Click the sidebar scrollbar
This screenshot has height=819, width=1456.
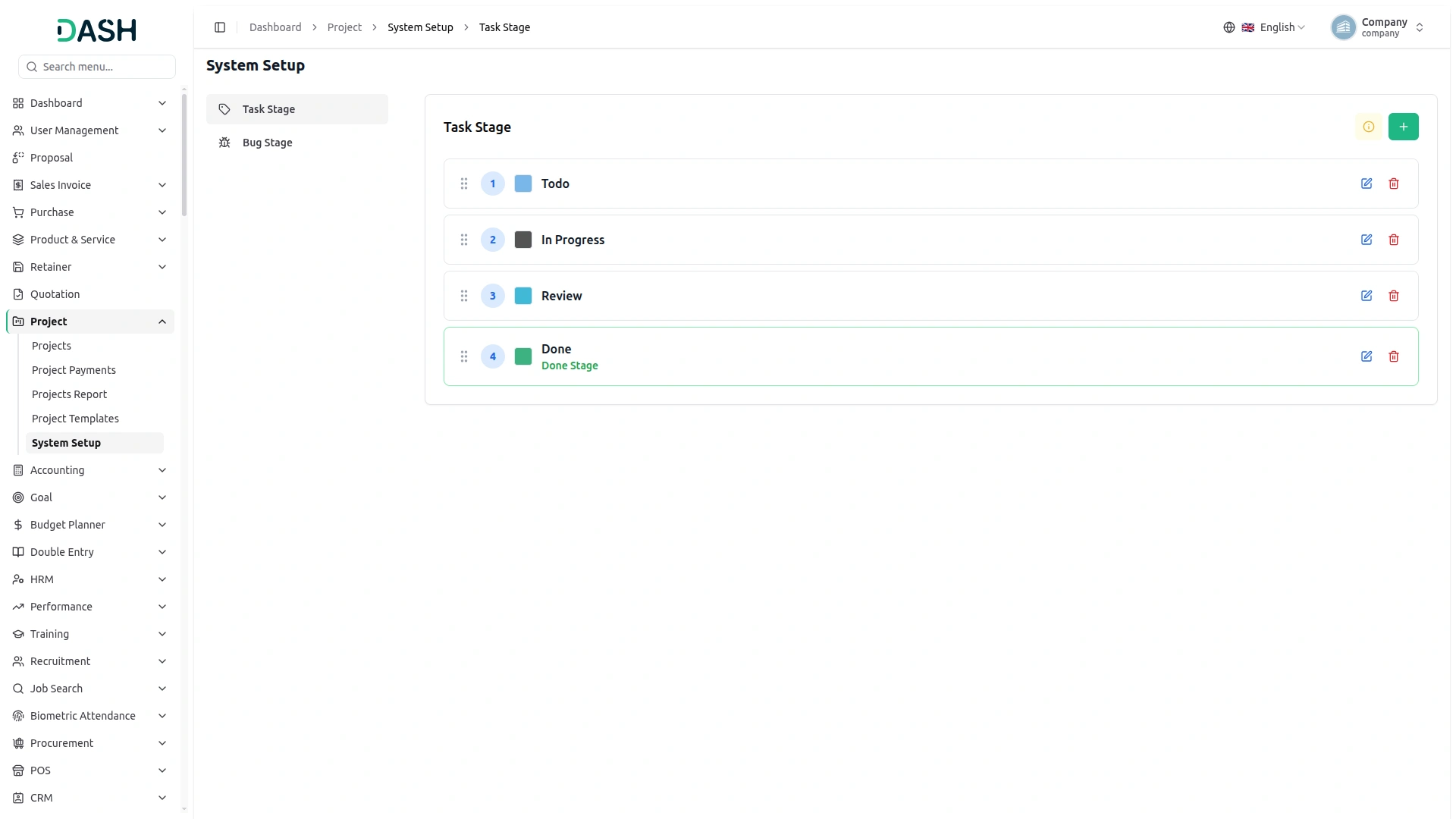point(184,155)
